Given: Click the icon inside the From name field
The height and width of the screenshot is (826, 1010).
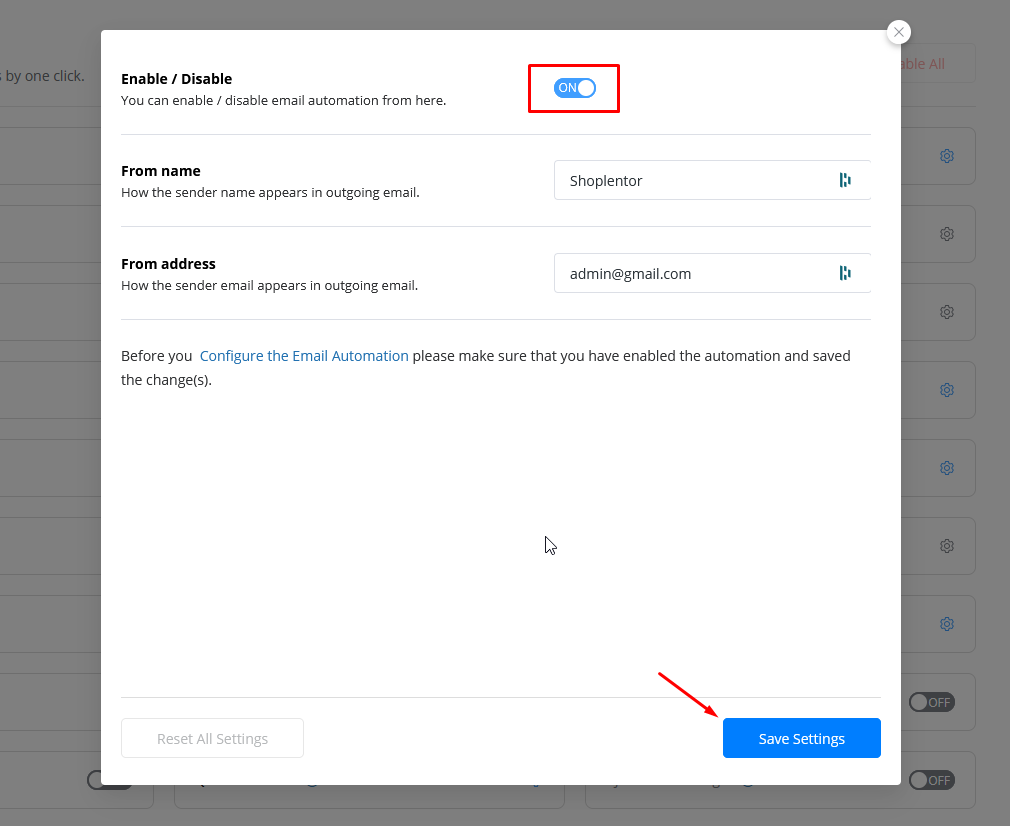Looking at the screenshot, I should pos(845,180).
